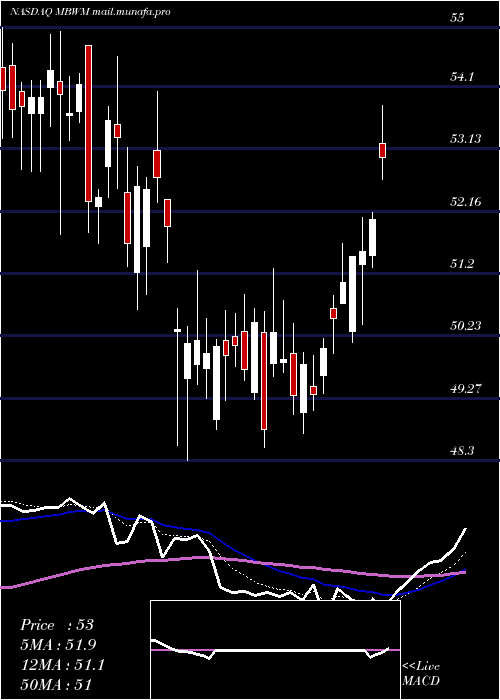Screen dimensions: 500x700
Task: Select the 52.16 price axis label
Action: [x=465, y=202]
